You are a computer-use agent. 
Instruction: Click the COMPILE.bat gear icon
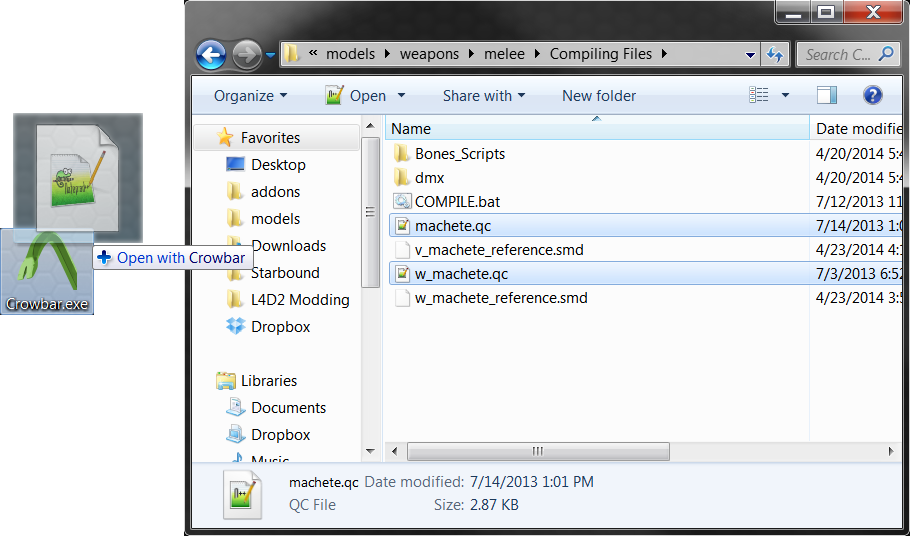coord(402,202)
